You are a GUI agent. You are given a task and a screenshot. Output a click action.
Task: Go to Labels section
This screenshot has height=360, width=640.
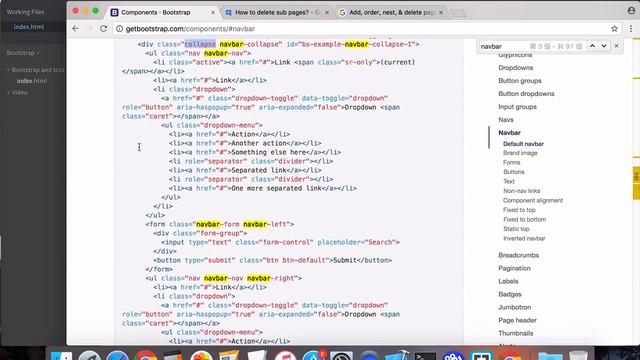pos(508,282)
